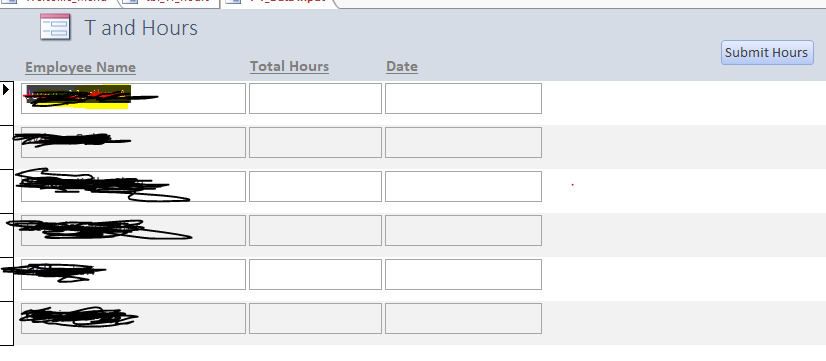This screenshot has height=361, width=826.
Task: Select the record selector of the last row
Action: tap(6, 323)
